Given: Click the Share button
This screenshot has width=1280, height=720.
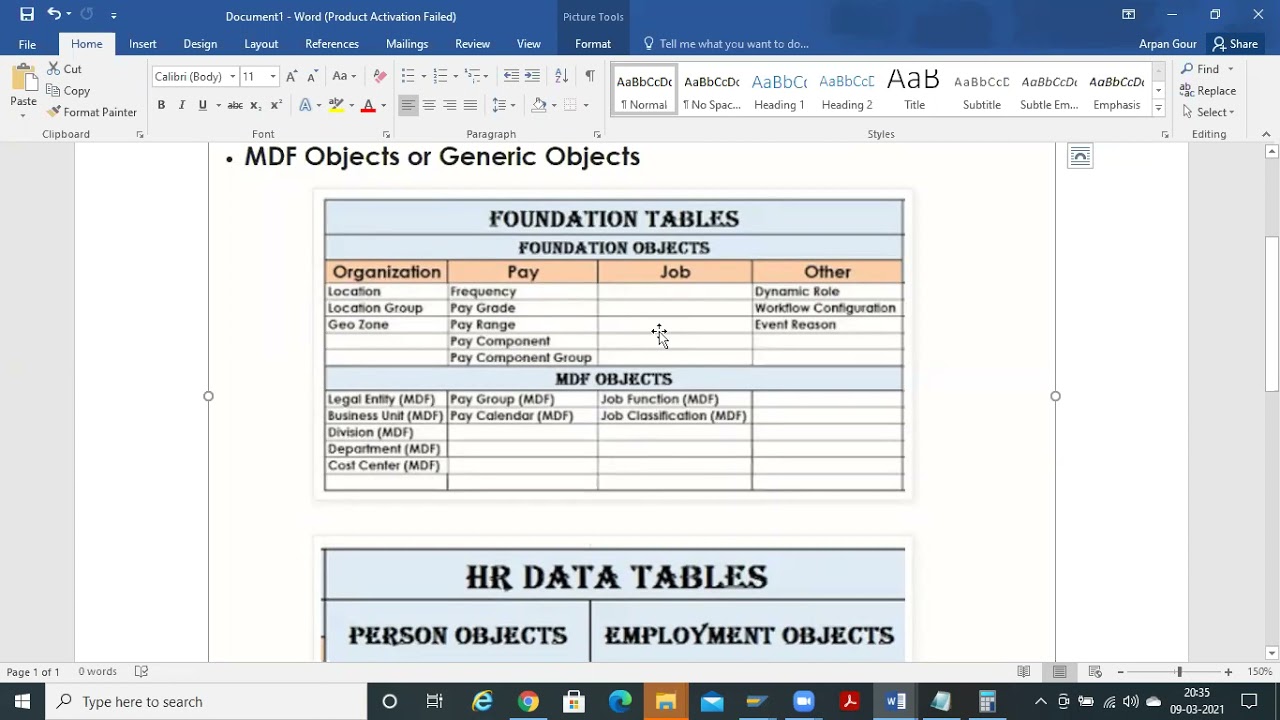Looking at the screenshot, I should [1235, 44].
